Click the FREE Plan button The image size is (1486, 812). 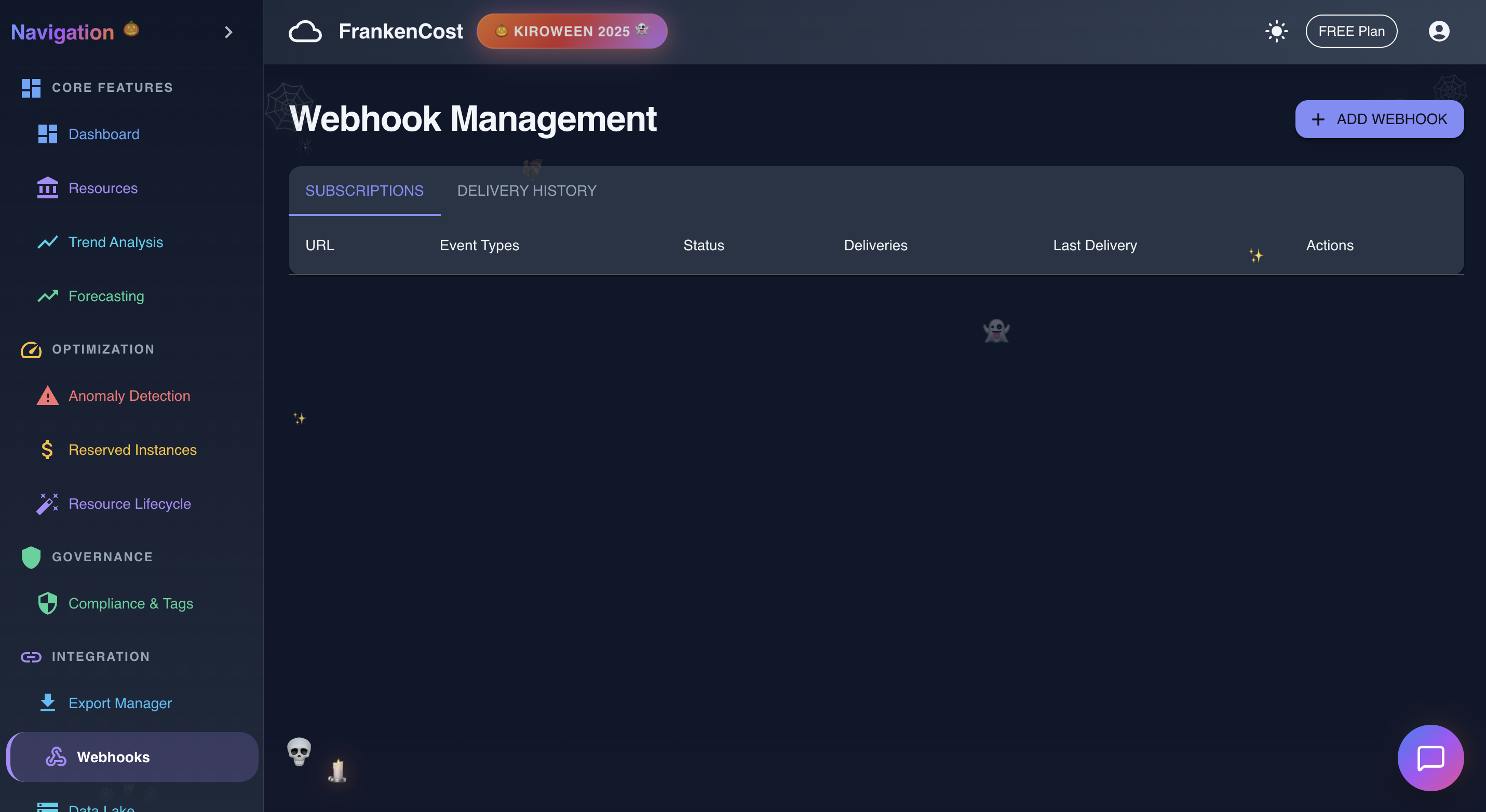1351,31
